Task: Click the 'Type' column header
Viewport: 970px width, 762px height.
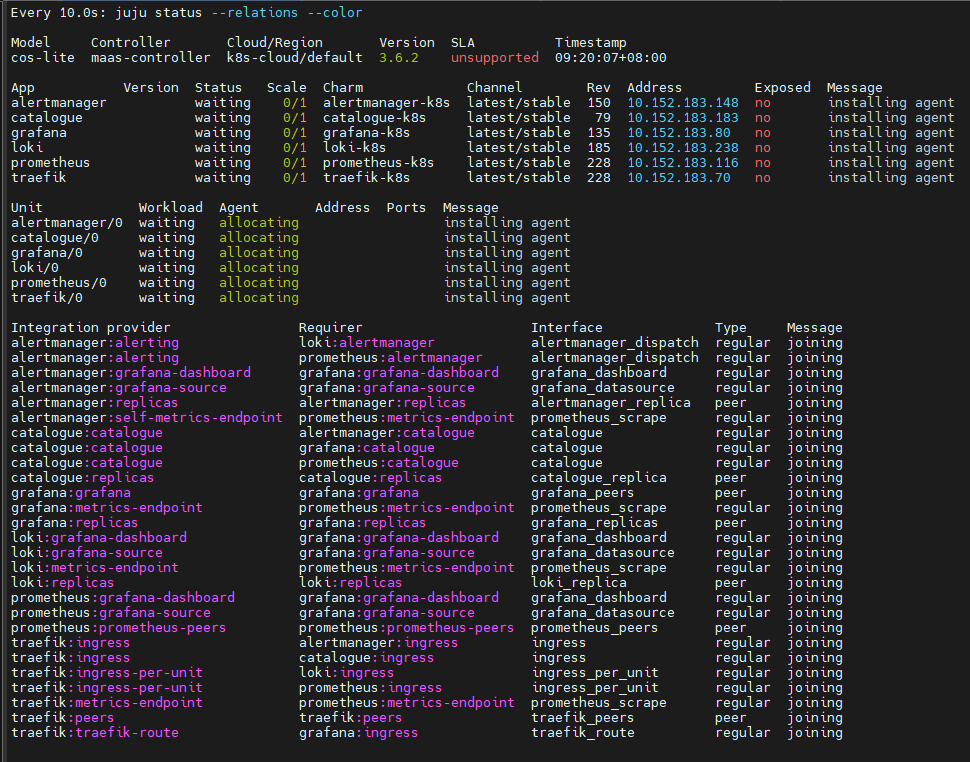Action: coord(731,328)
